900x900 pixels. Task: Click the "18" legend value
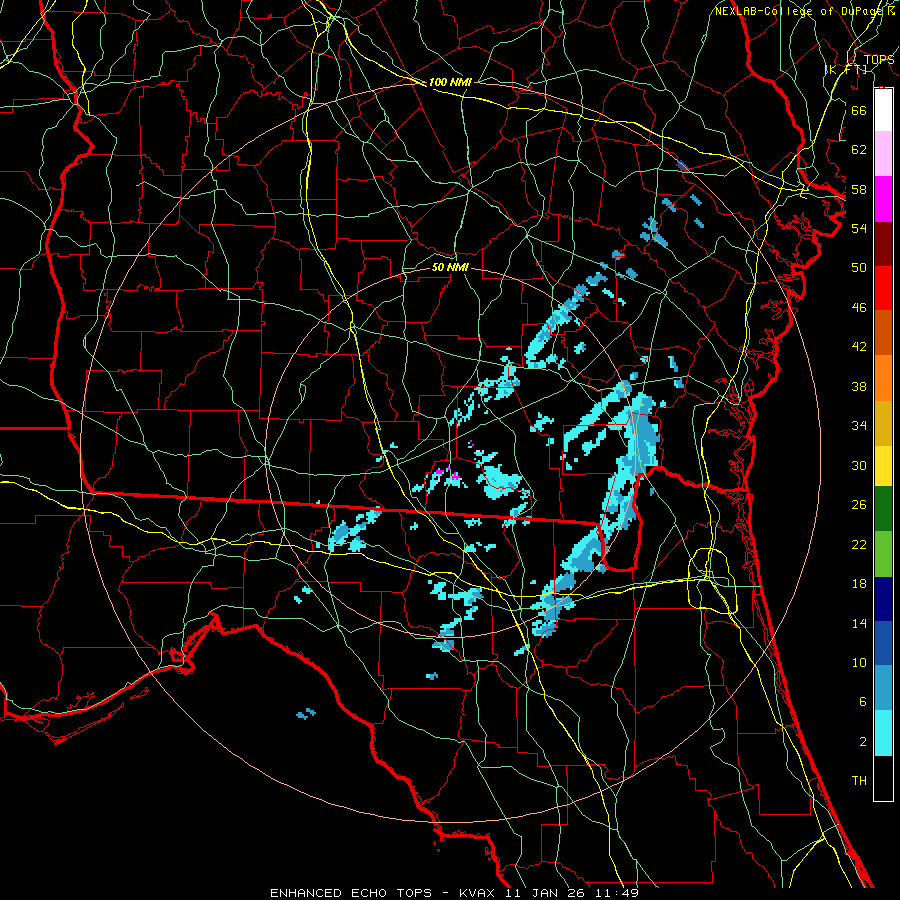point(859,584)
